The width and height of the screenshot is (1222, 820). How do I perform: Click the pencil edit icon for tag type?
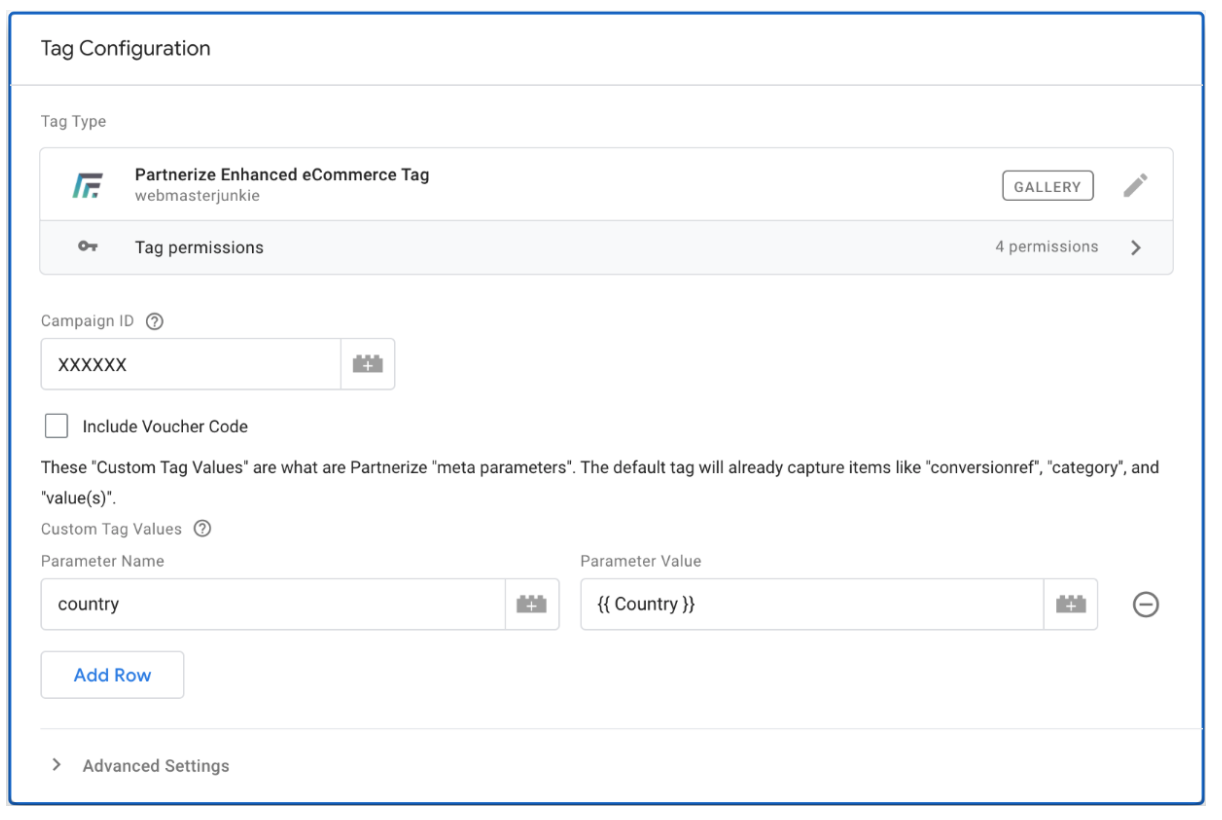[1135, 186]
